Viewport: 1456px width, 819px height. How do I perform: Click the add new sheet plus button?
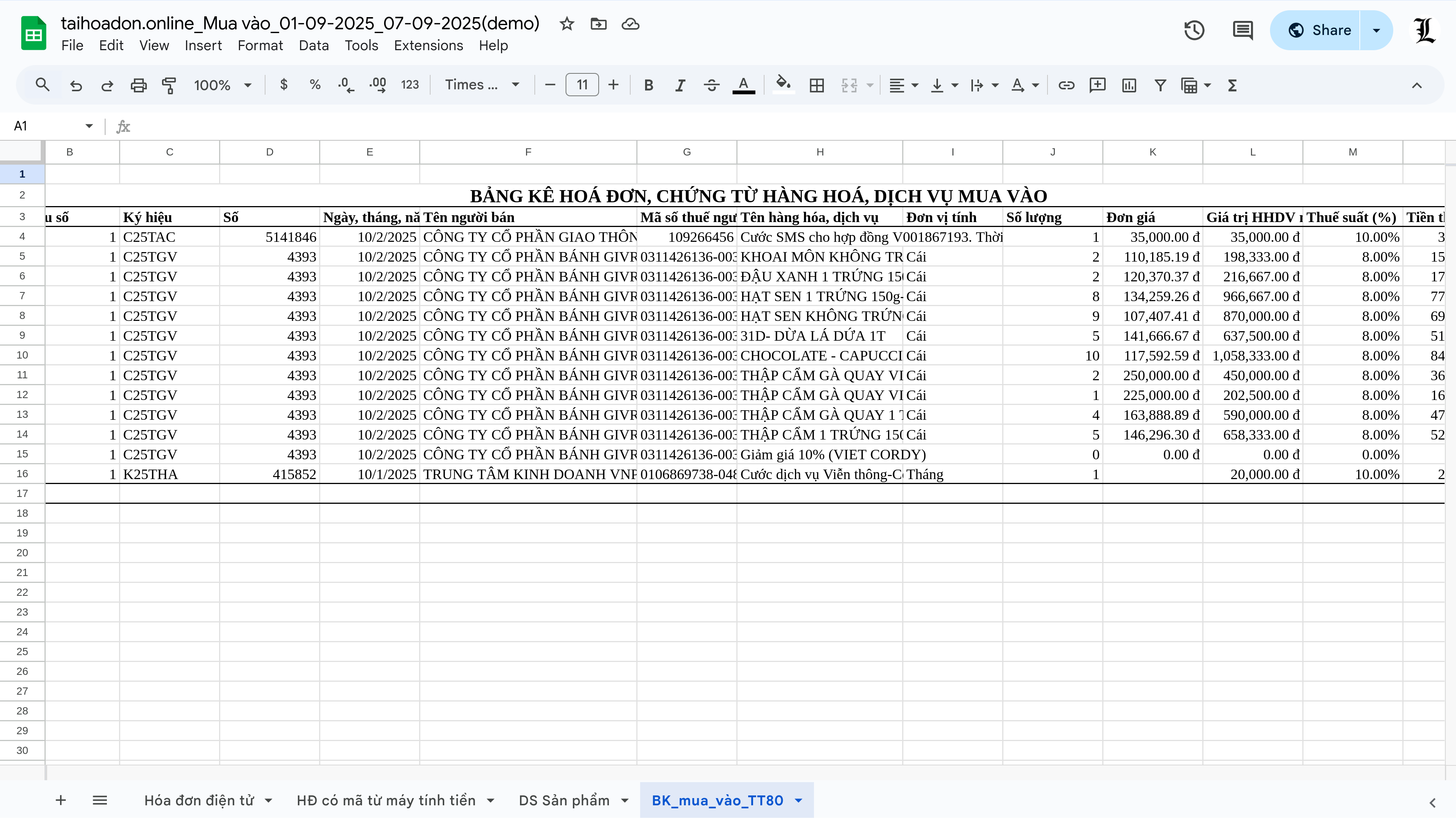pyautogui.click(x=60, y=800)
